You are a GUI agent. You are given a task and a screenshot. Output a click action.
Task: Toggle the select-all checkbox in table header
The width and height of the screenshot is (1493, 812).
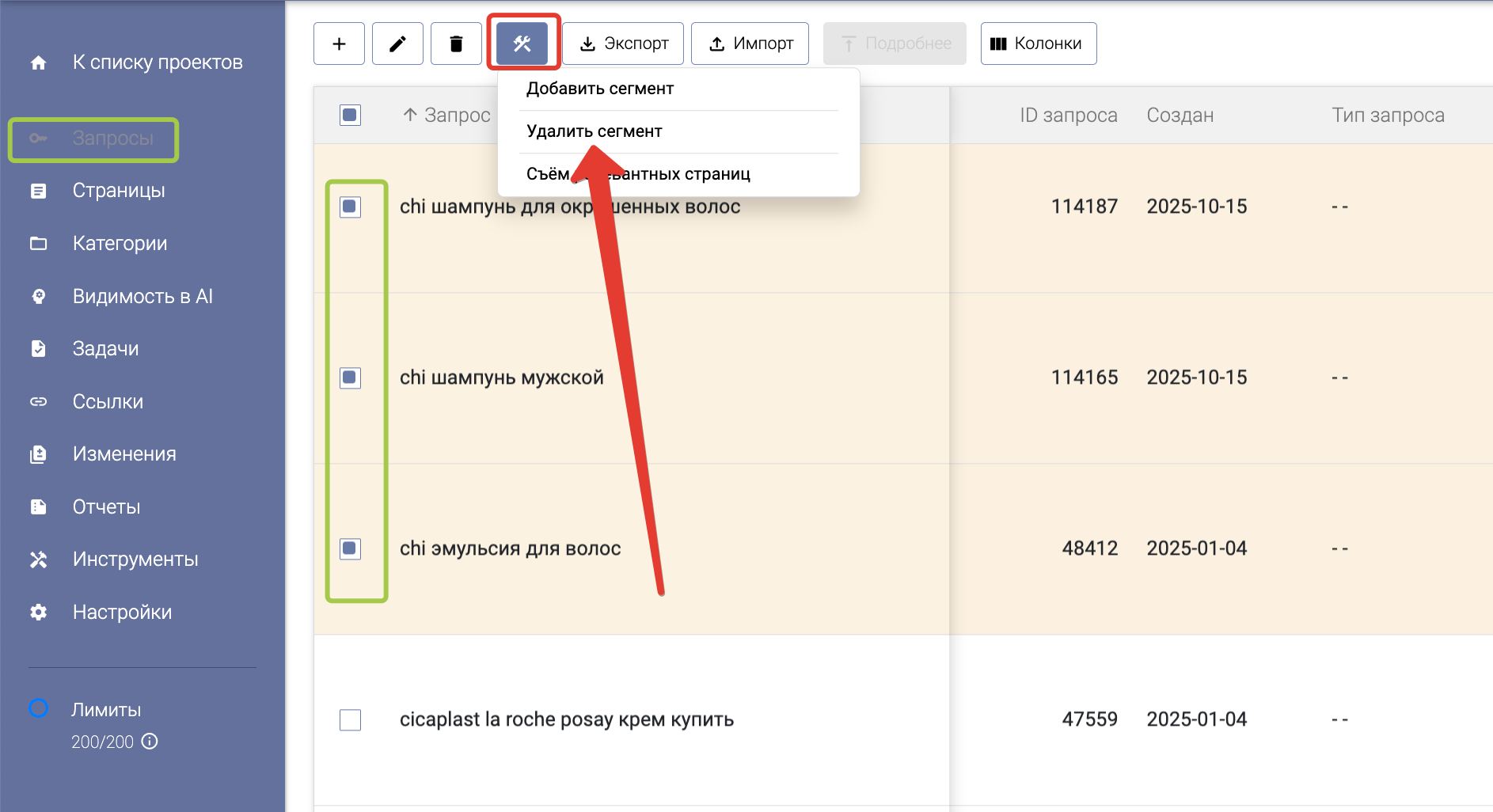[x=350, y=116]
